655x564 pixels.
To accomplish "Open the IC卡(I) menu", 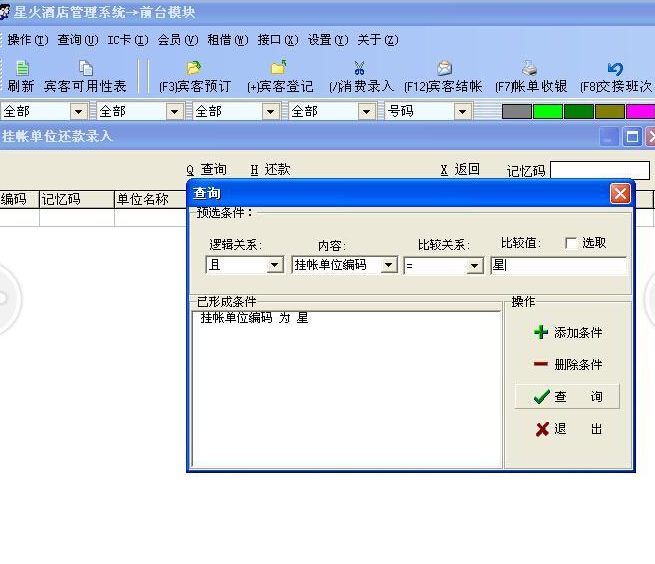I will [x=128, y=40].
